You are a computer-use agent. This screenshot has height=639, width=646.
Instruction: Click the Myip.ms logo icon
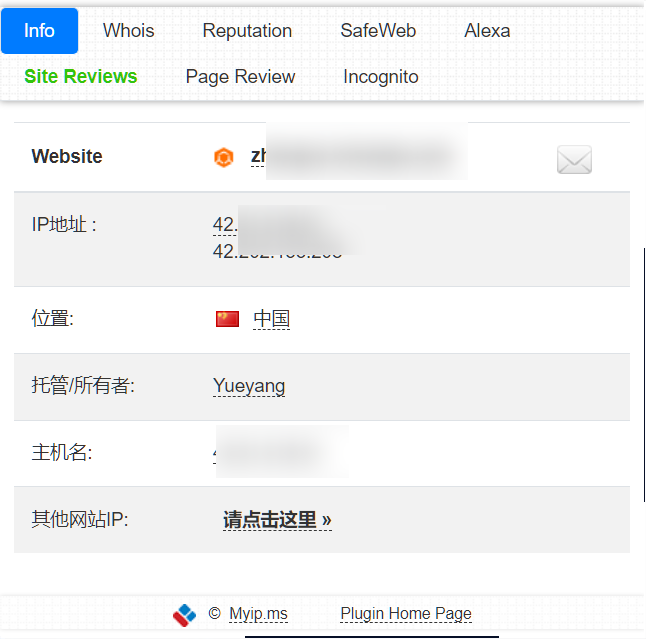[x=184, y=614]
